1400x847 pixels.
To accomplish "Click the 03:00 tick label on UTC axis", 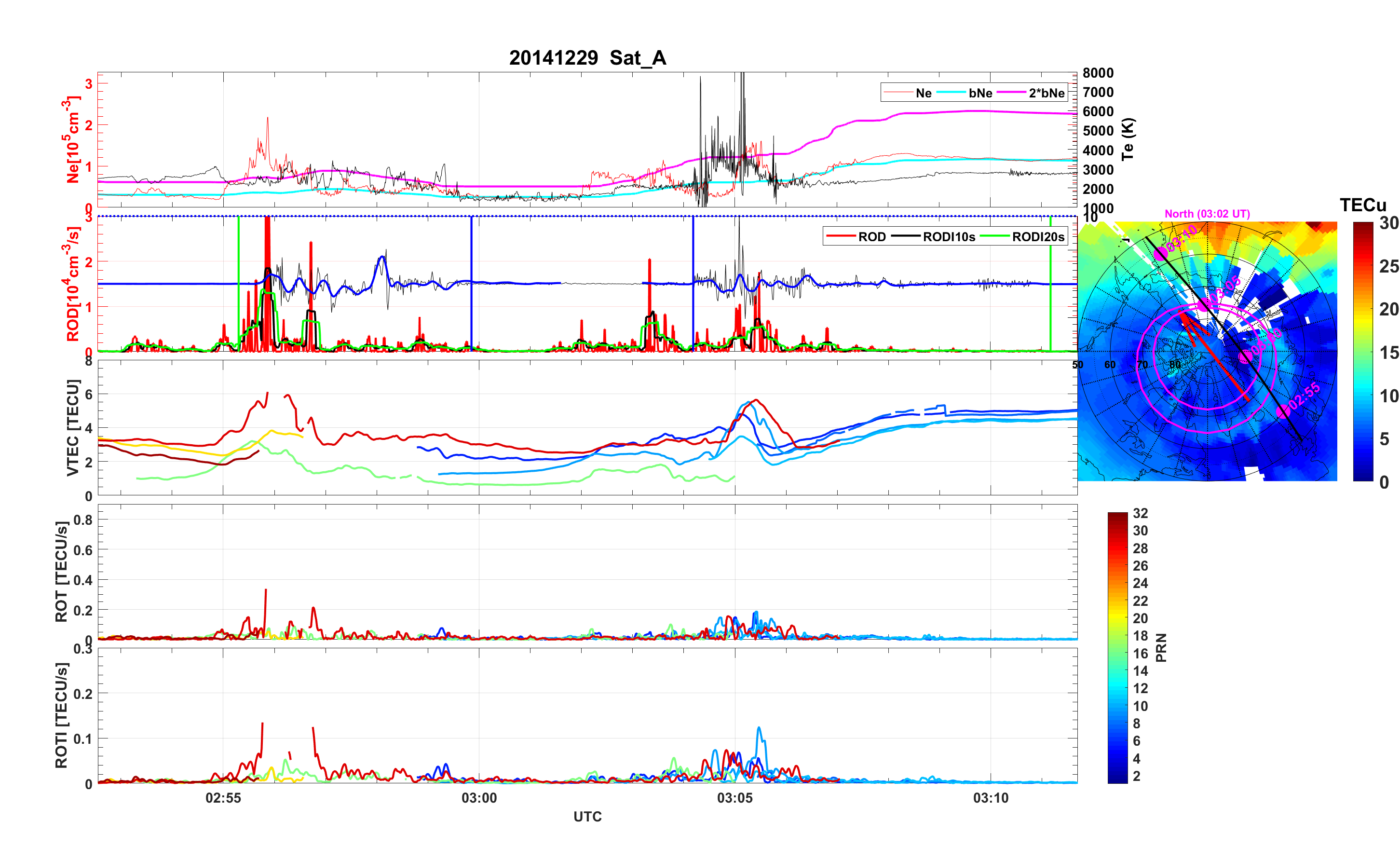I will coord(478,798).
